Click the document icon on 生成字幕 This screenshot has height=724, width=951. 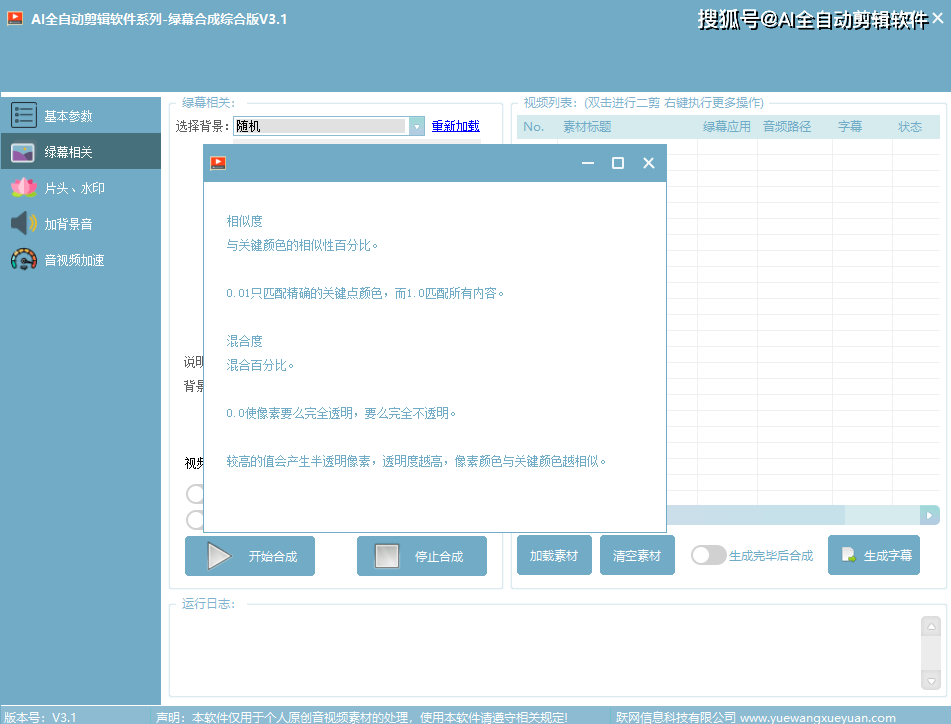pyautogui.click(x=849, y=555)
